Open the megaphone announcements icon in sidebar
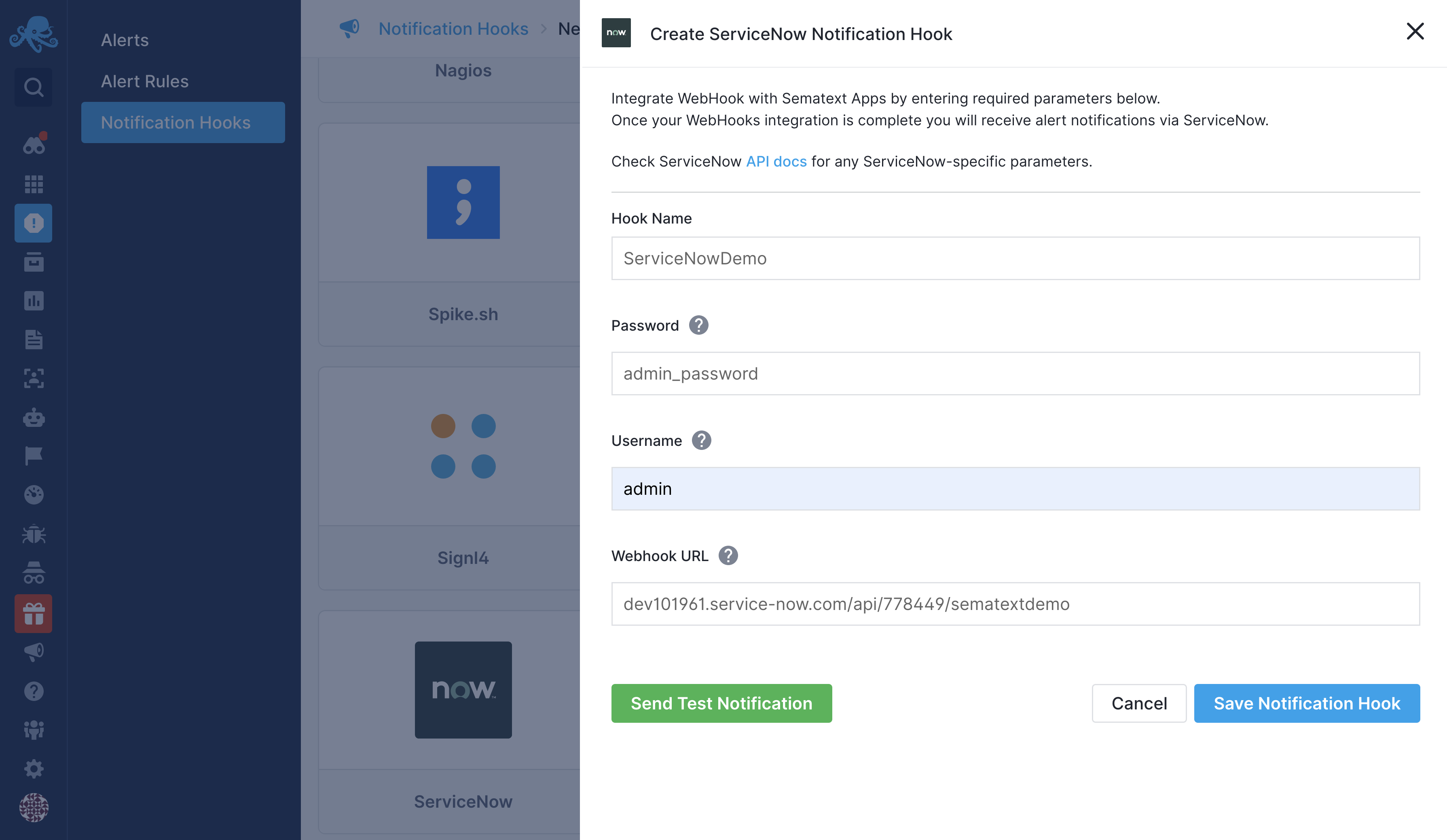Viewport: 1447px width, 840px height. tap(34, 652)
